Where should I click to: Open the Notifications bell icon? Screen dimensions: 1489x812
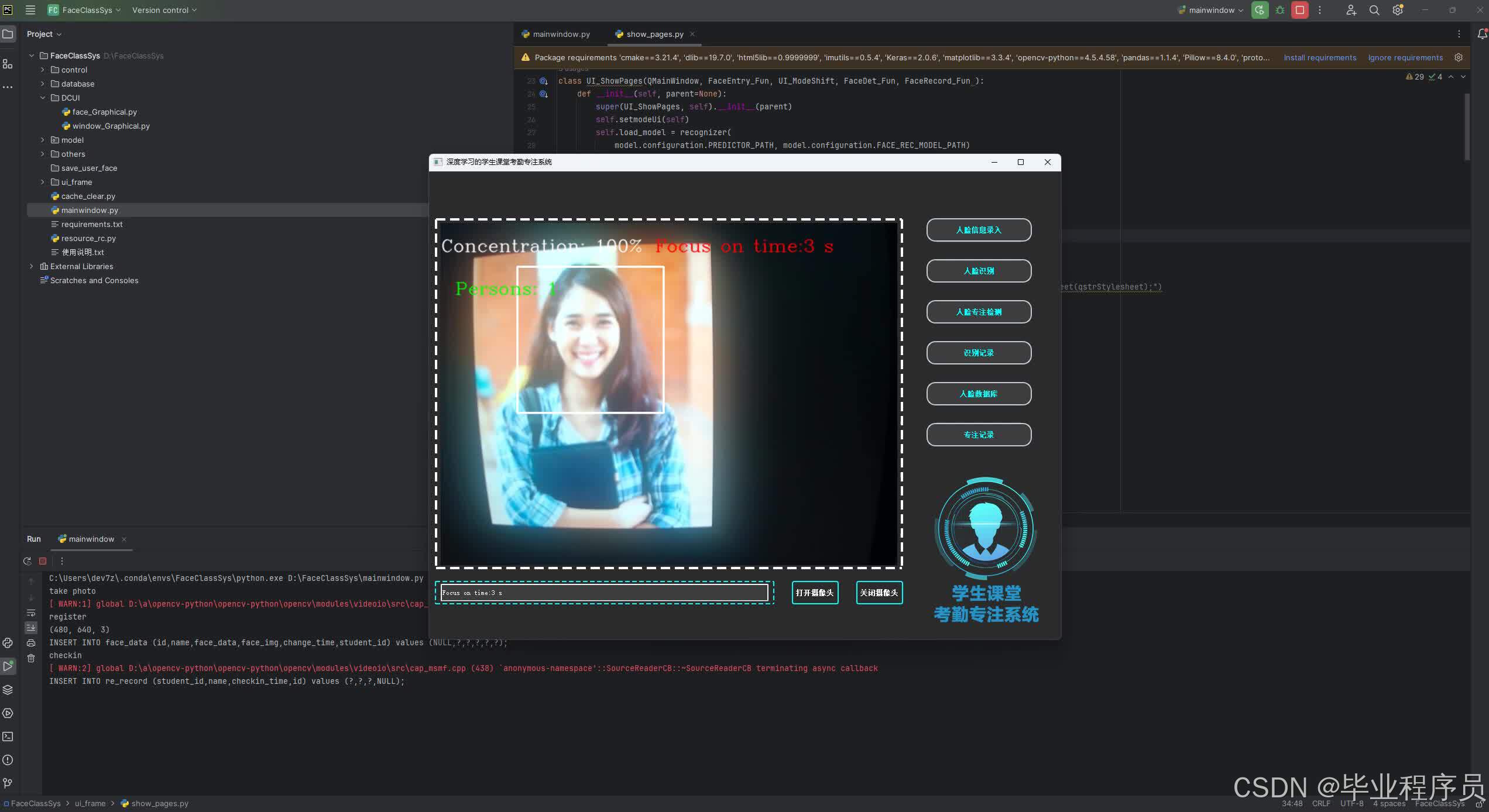tap(1482, 34)
